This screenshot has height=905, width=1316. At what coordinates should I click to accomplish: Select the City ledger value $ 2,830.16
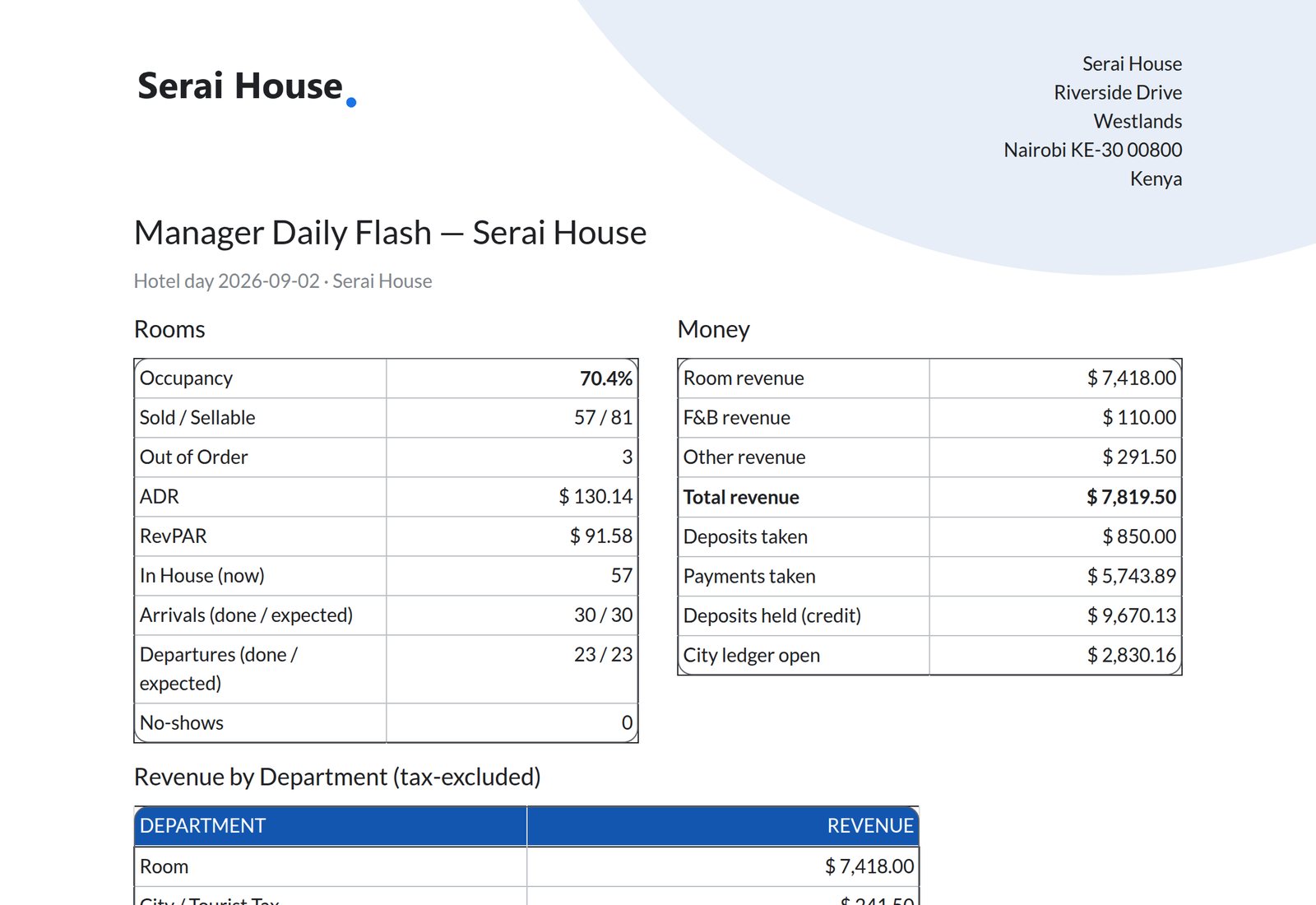click(1131, 656)
